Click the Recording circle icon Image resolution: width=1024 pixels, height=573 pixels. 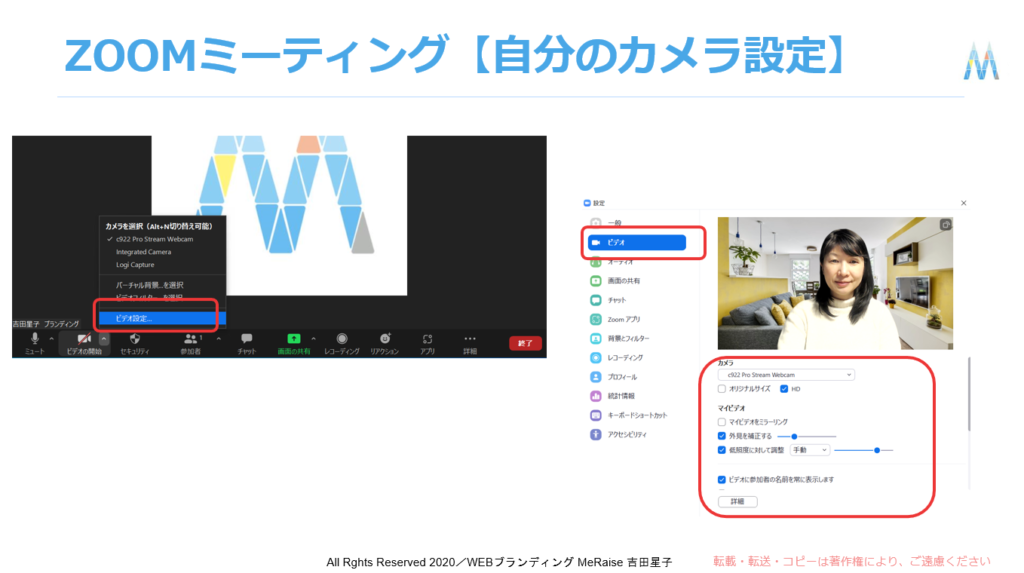click(342, 338)
